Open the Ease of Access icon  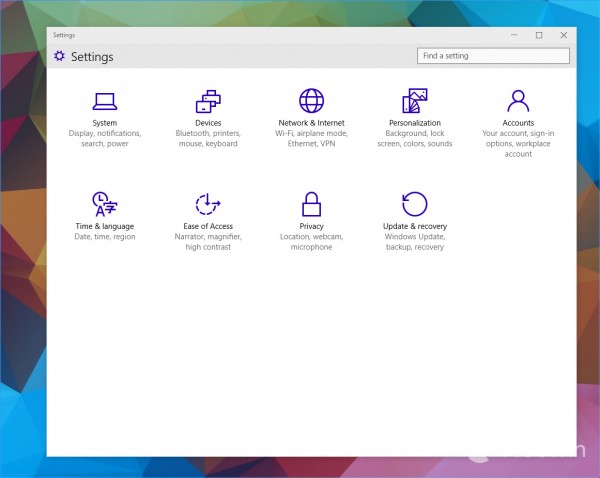208,204
